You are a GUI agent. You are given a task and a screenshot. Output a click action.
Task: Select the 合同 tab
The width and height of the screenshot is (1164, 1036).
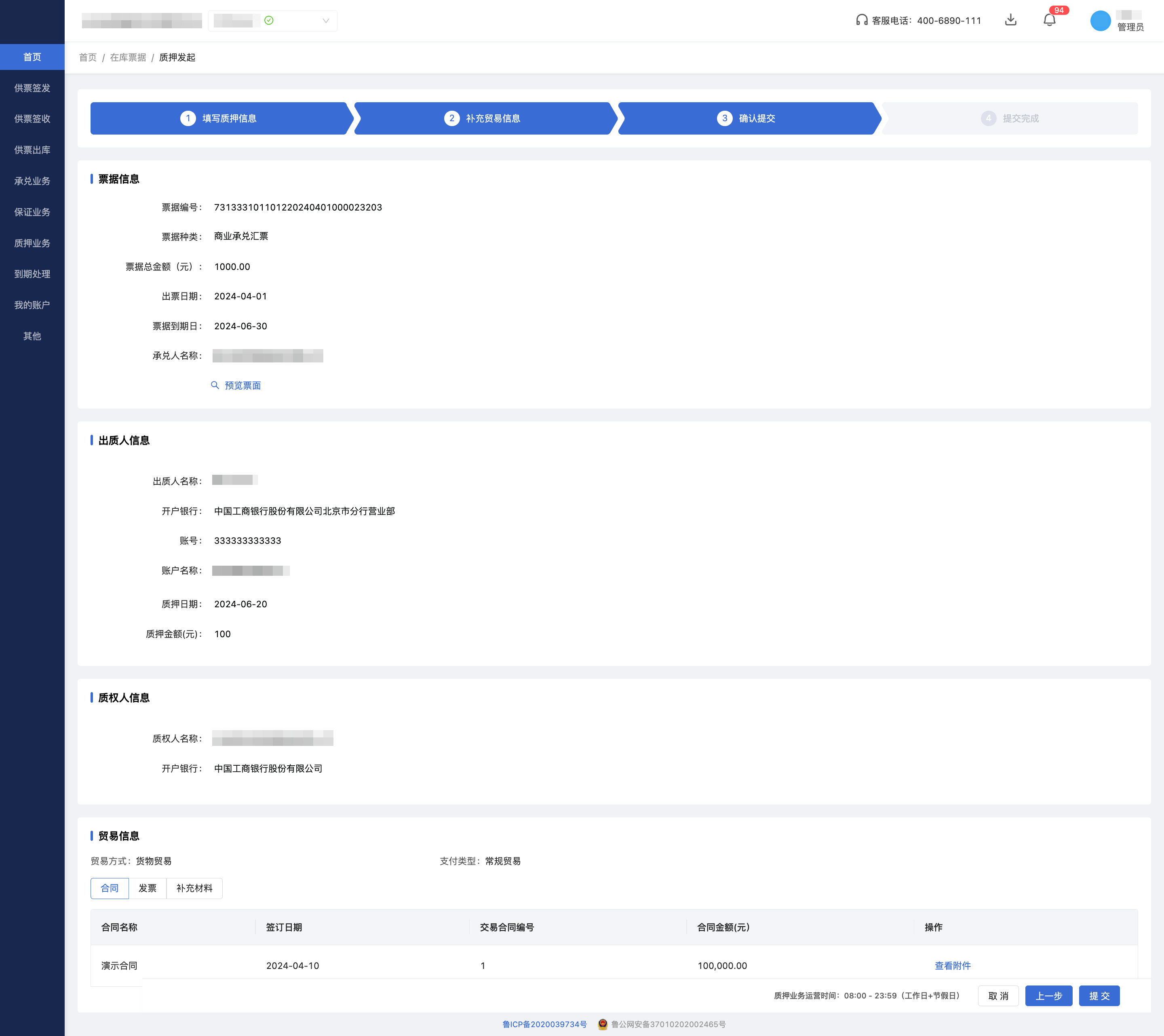click(110, 888)
